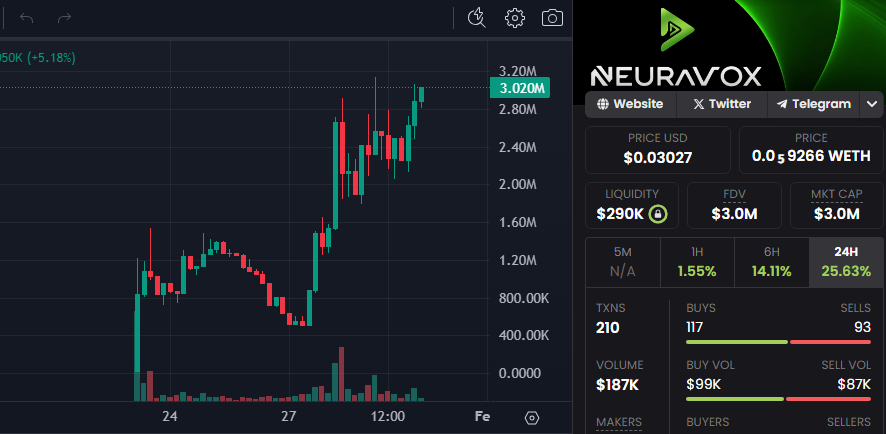The image size is (886, 434).
Task: Click the NeuraVox logo banner
Action: [x=729, y=44]
